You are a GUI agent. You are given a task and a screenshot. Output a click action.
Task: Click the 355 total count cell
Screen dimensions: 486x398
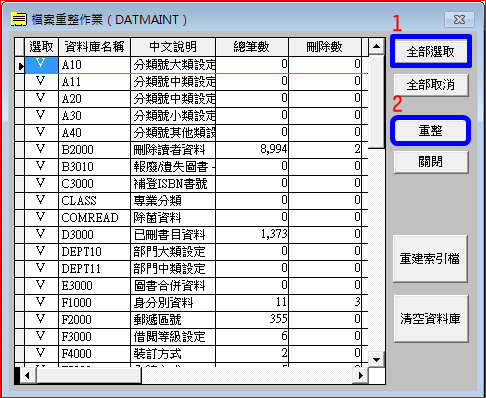[252, 320]
